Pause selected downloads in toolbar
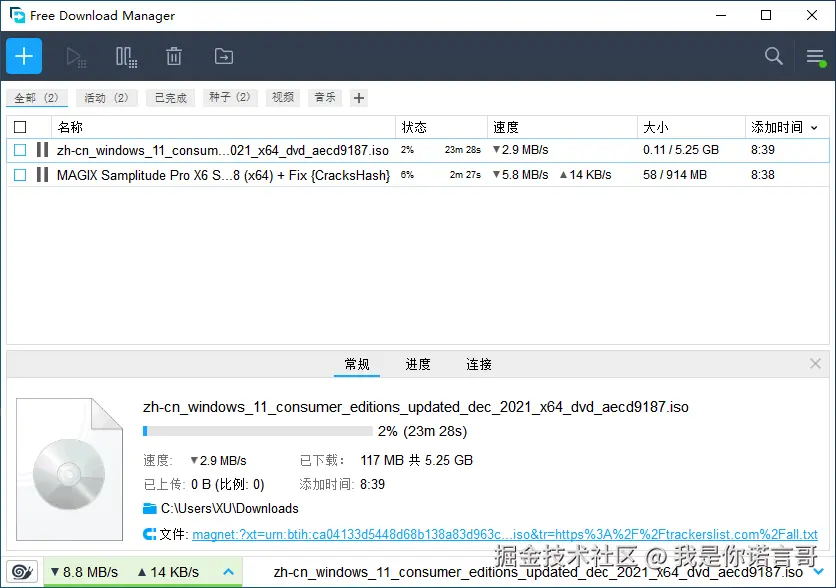 126,57
